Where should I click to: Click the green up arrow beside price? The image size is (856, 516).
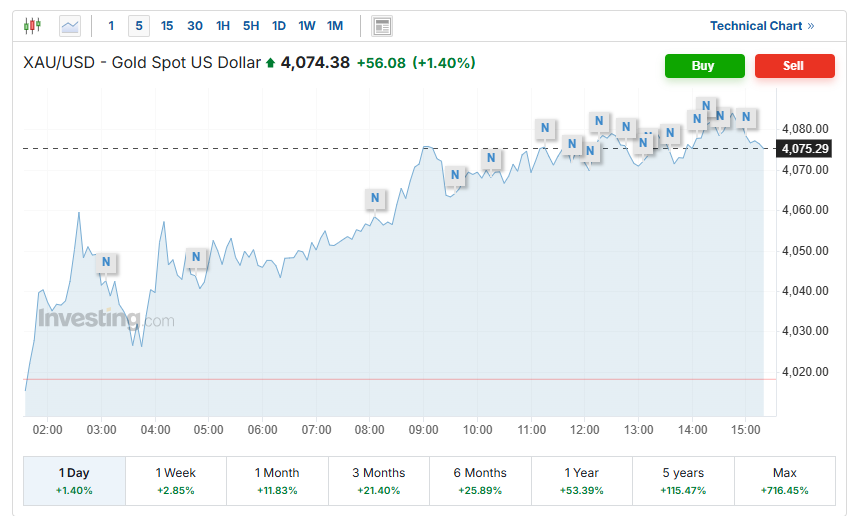pyautogui.click(x=270, y=63)
